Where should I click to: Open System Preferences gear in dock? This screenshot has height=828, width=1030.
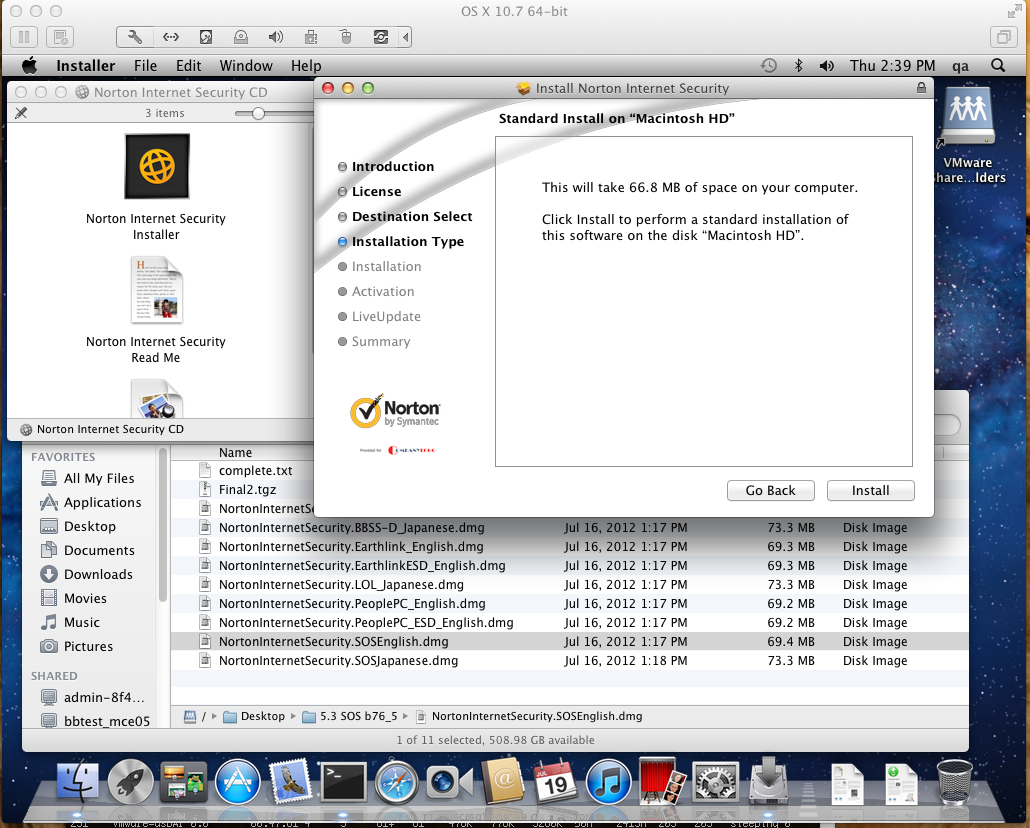pyautogui.click(x=715, y=782)
